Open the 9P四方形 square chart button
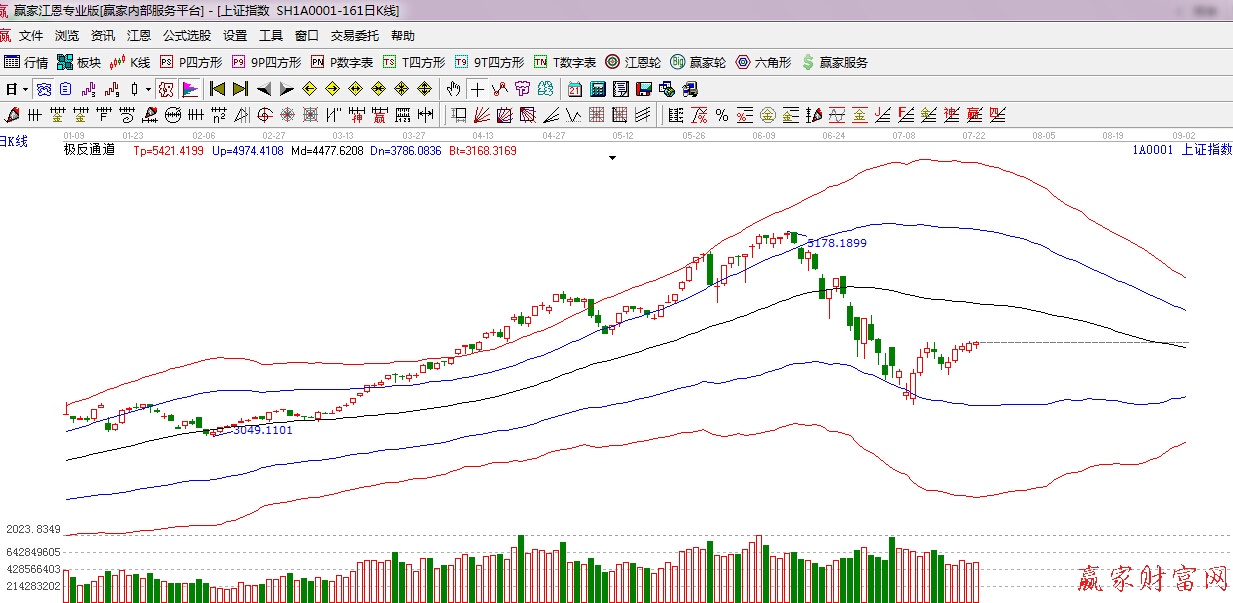This screenshot has width=1233, height=603. click(266, 62)
